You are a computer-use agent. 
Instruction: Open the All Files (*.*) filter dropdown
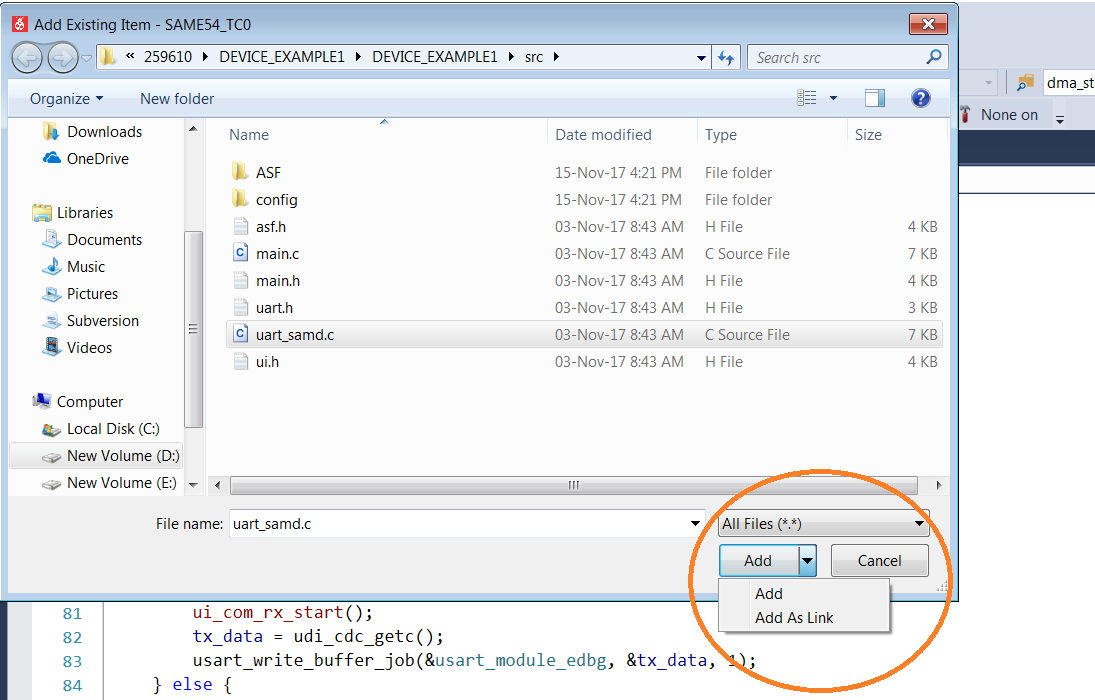[x=824, y=523]
